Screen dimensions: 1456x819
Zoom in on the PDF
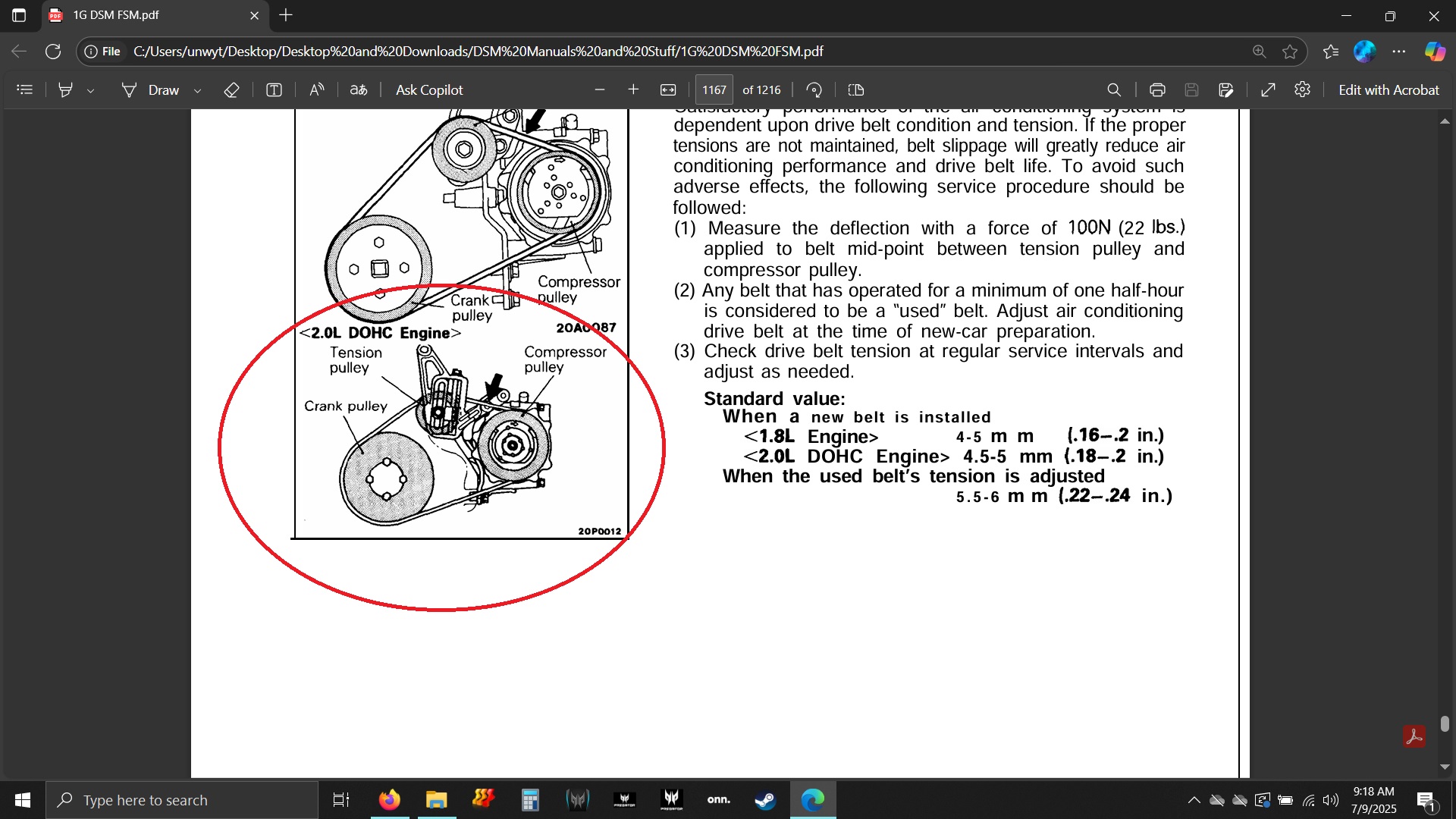click(x=634, y=89)
